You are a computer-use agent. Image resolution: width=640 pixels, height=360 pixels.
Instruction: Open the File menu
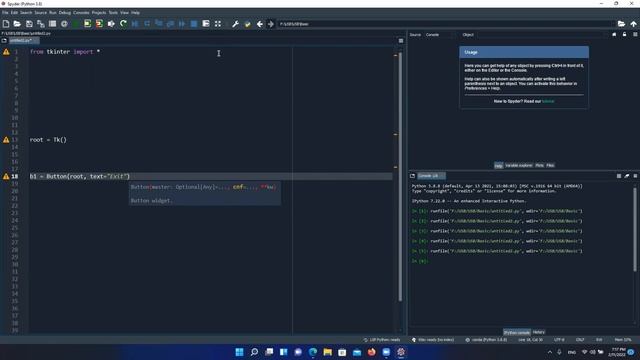point(5,13)
